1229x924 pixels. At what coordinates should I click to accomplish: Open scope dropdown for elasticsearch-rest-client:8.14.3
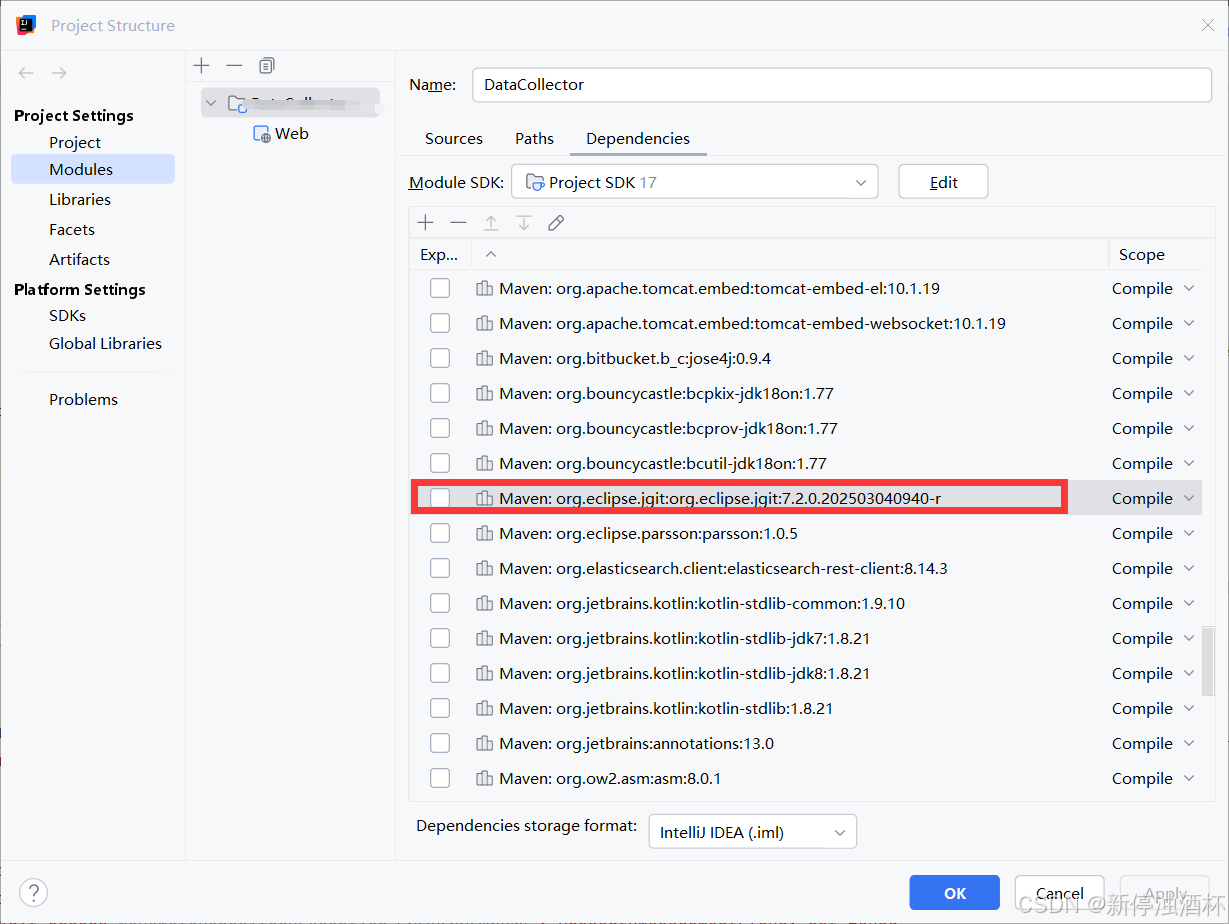[1189, 568]
